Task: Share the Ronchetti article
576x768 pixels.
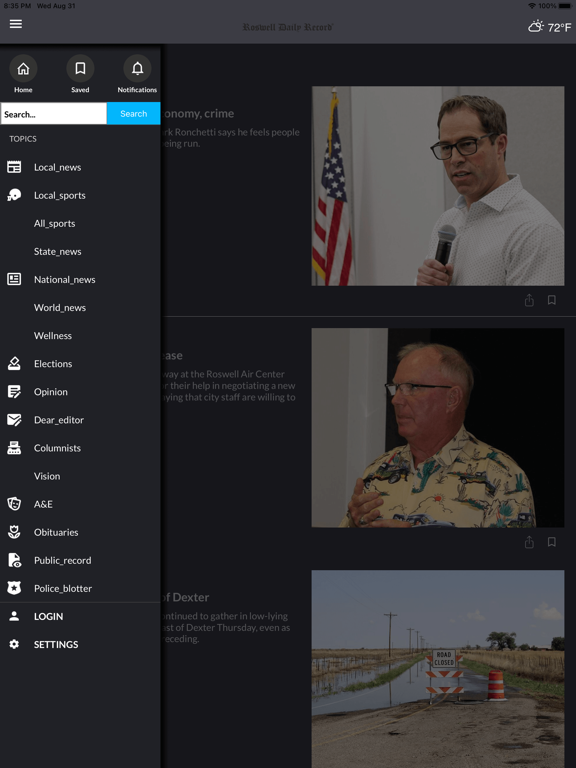Action: tap(529, 300)
